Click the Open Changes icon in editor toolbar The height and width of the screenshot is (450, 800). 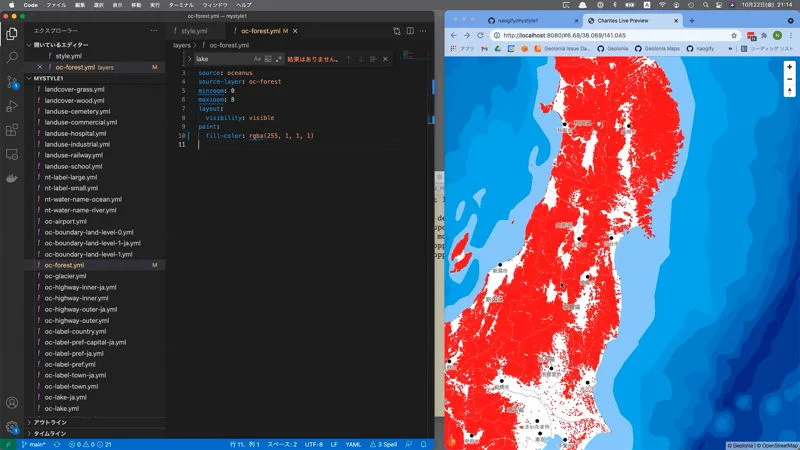pyautogui.click(x=397, y=31)
